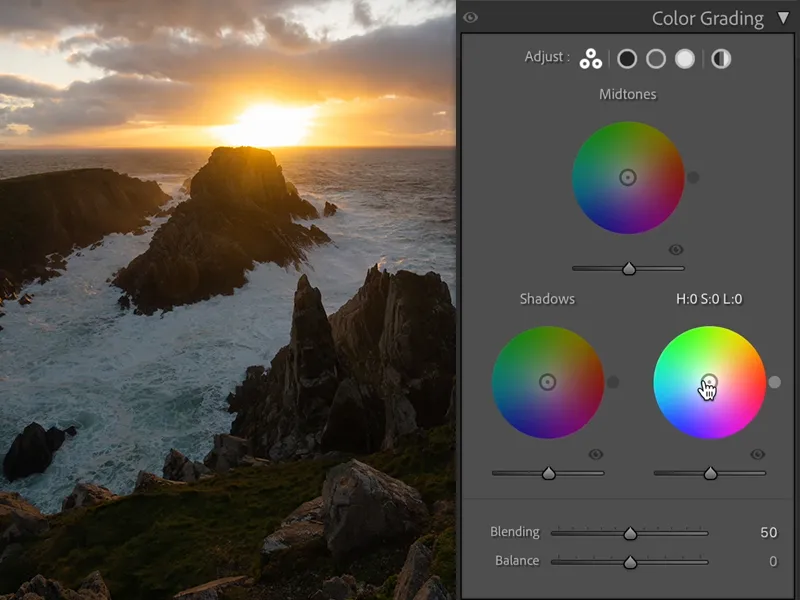Viewport: 800px width, 600px height.
Task: Switch to the Highlights-only adjust icon
Action: point(685,59)
